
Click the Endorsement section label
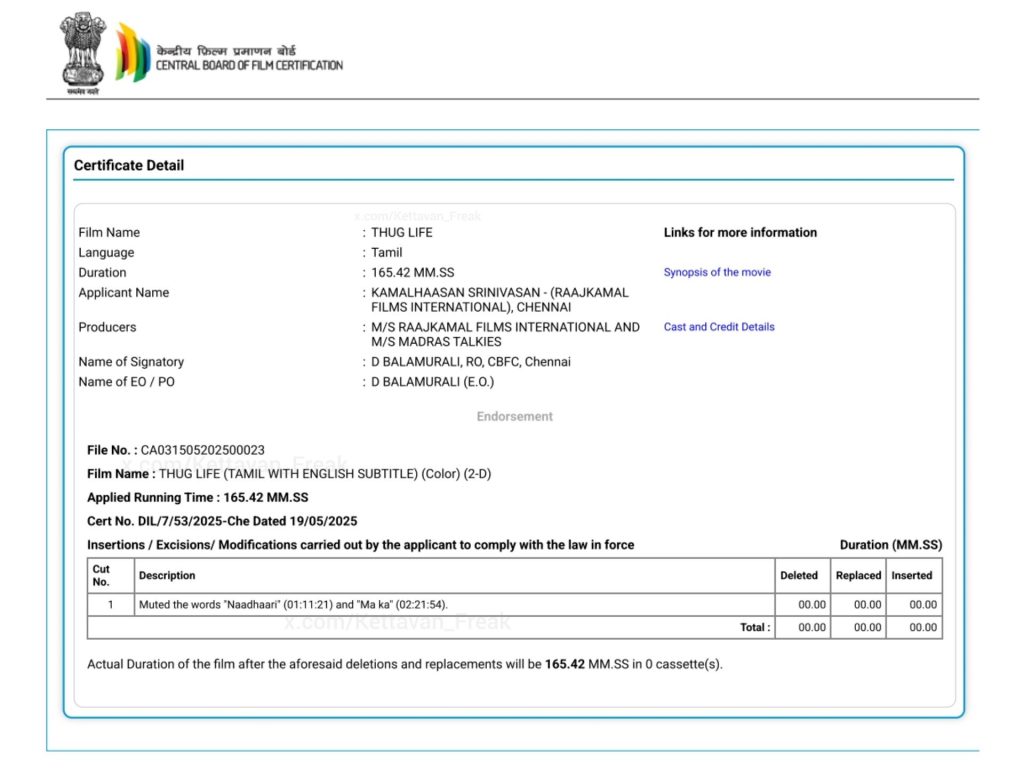pos(514,416)
